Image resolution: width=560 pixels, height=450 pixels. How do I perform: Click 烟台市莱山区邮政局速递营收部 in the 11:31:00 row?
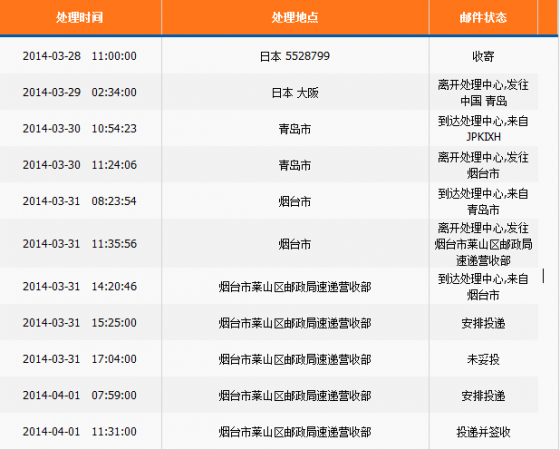click(x=295, y=432)
